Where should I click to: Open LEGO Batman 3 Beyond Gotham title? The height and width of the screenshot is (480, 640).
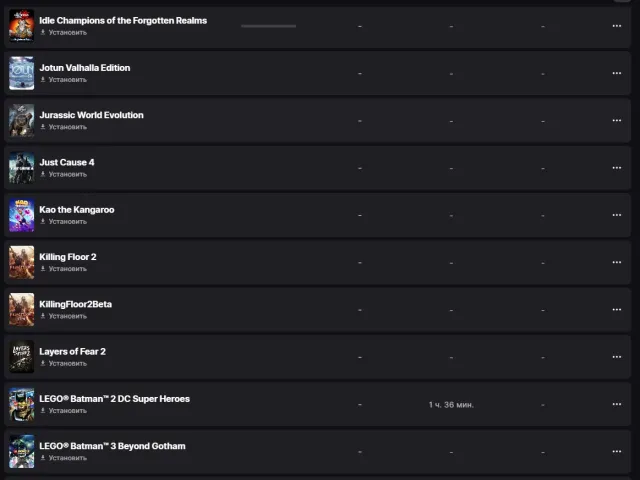point(112,446)
